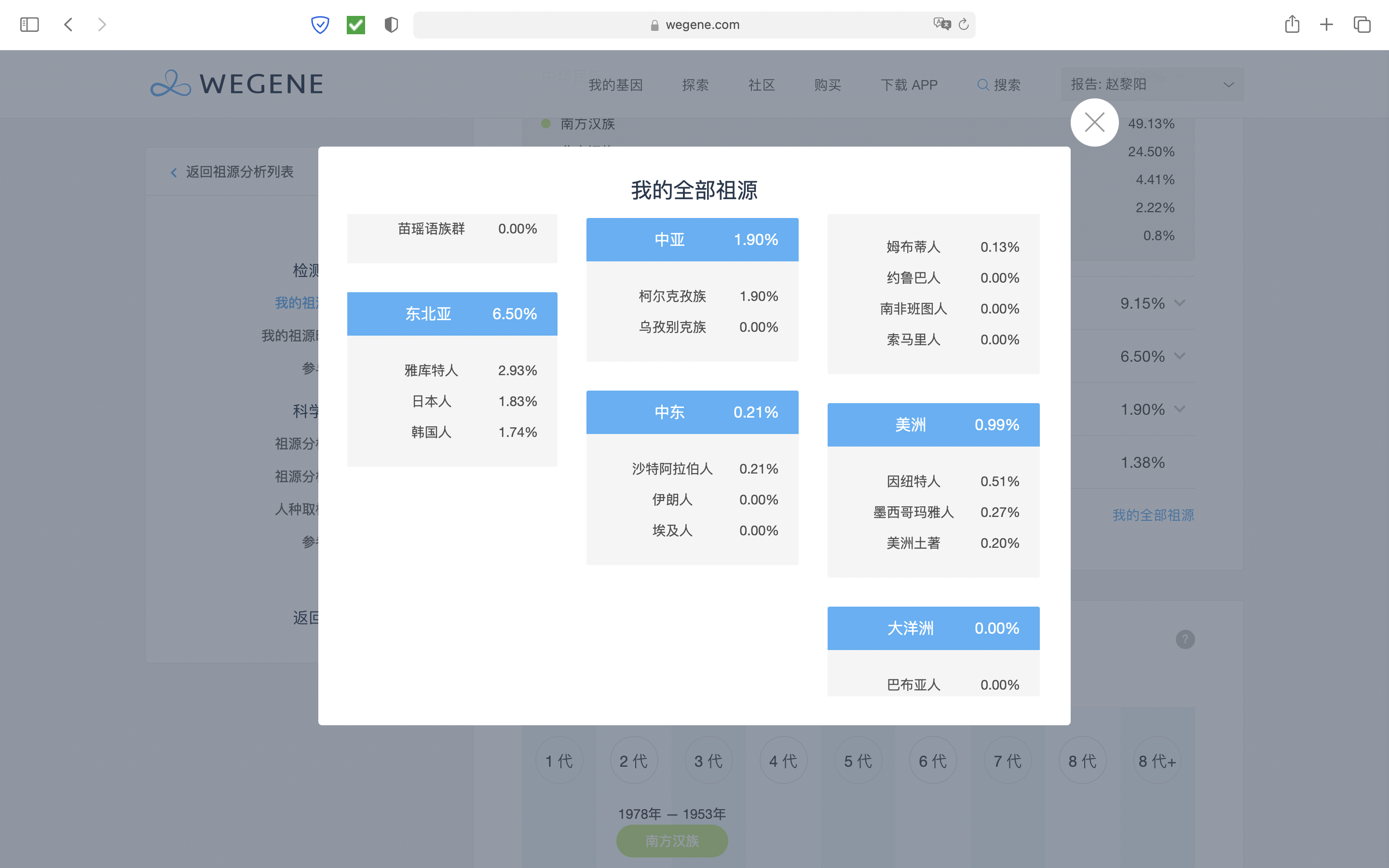Viewport: 1389px width, 868px height.
Task: Go back with the browser back arrow
Action: (x=68, y=25)
